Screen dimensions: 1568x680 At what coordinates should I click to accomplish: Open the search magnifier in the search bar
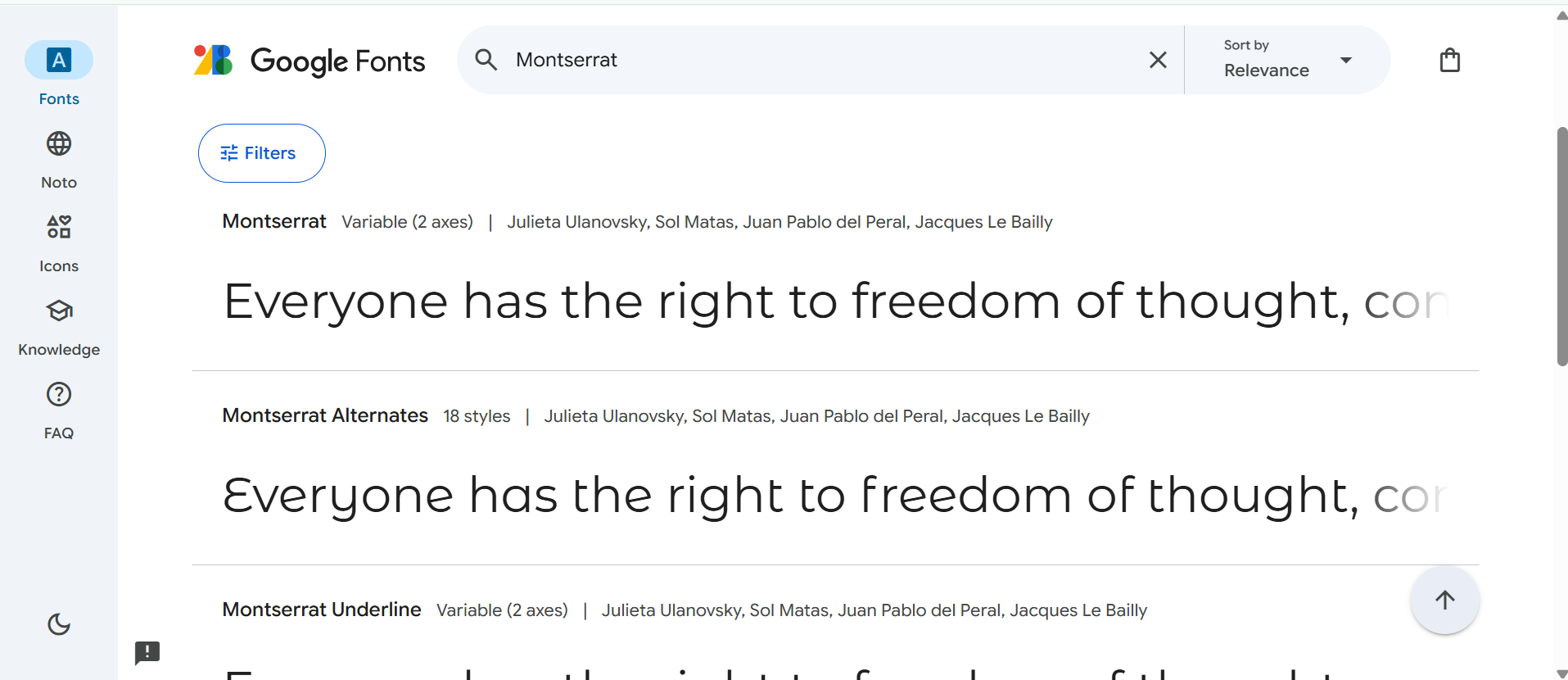click(x=486, y=59)
